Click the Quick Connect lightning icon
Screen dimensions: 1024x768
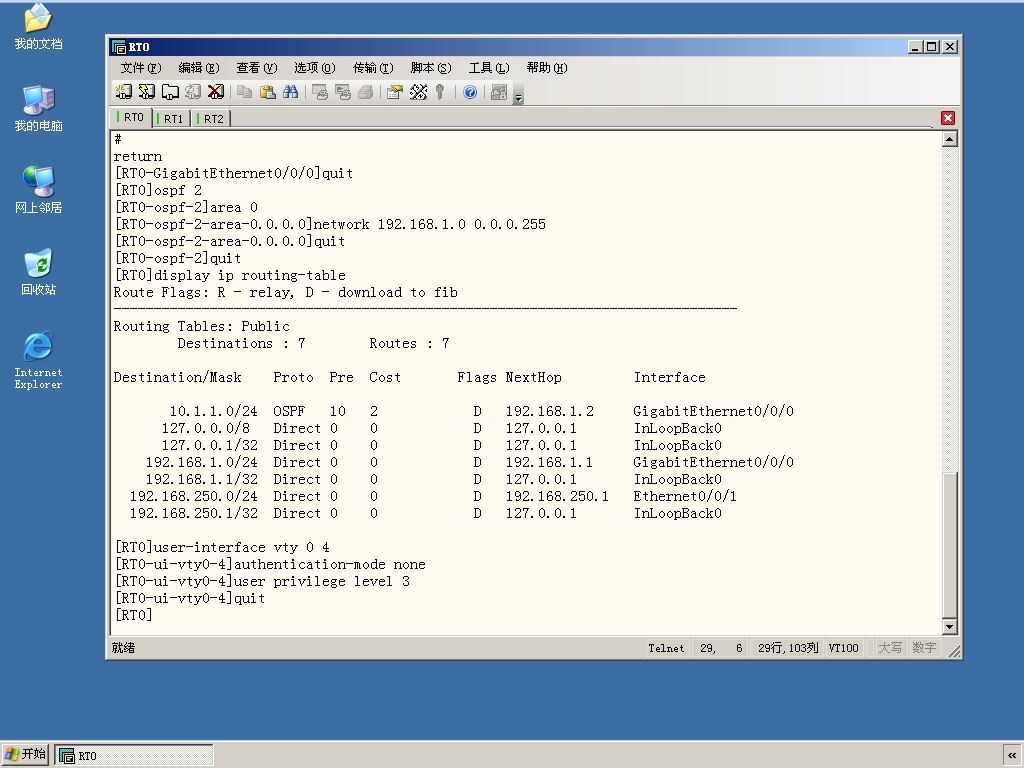[x=147, y=92]
